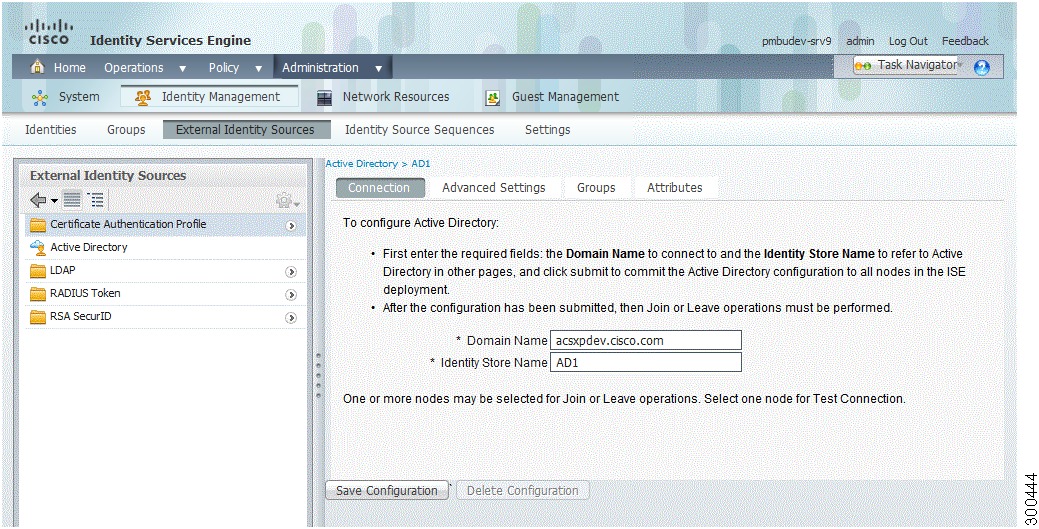Select the RADIUS Token list row
This screenshot has height=529, width=1039.
(x=166, y=294)
